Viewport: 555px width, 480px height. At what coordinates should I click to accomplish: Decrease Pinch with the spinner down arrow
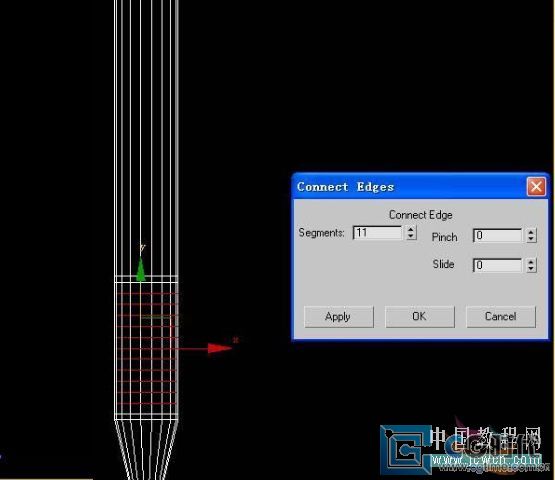click(531, 239)
